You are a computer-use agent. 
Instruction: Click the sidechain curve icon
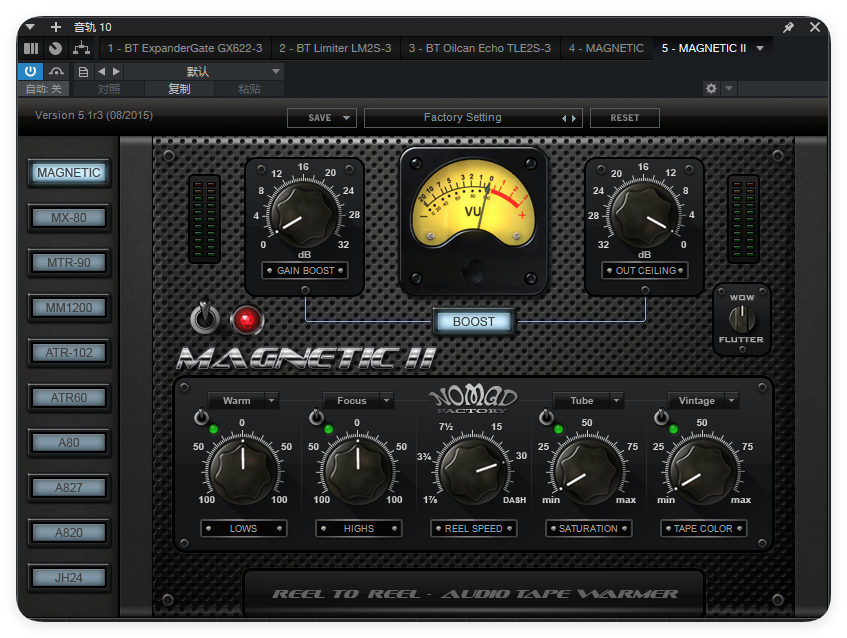(56, 71)
